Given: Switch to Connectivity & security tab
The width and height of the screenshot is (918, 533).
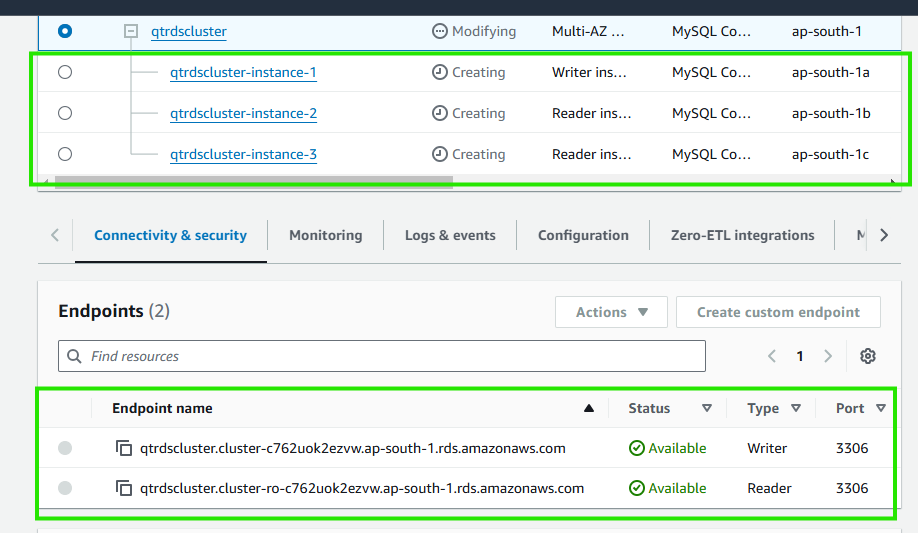Looking at the screenshot, I should point(170,235).
